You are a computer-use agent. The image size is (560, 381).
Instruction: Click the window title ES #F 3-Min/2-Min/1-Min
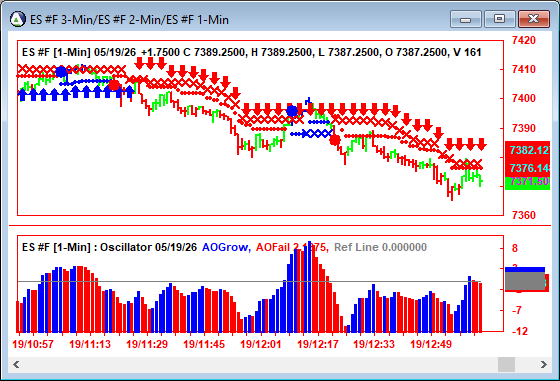point(129,19)
